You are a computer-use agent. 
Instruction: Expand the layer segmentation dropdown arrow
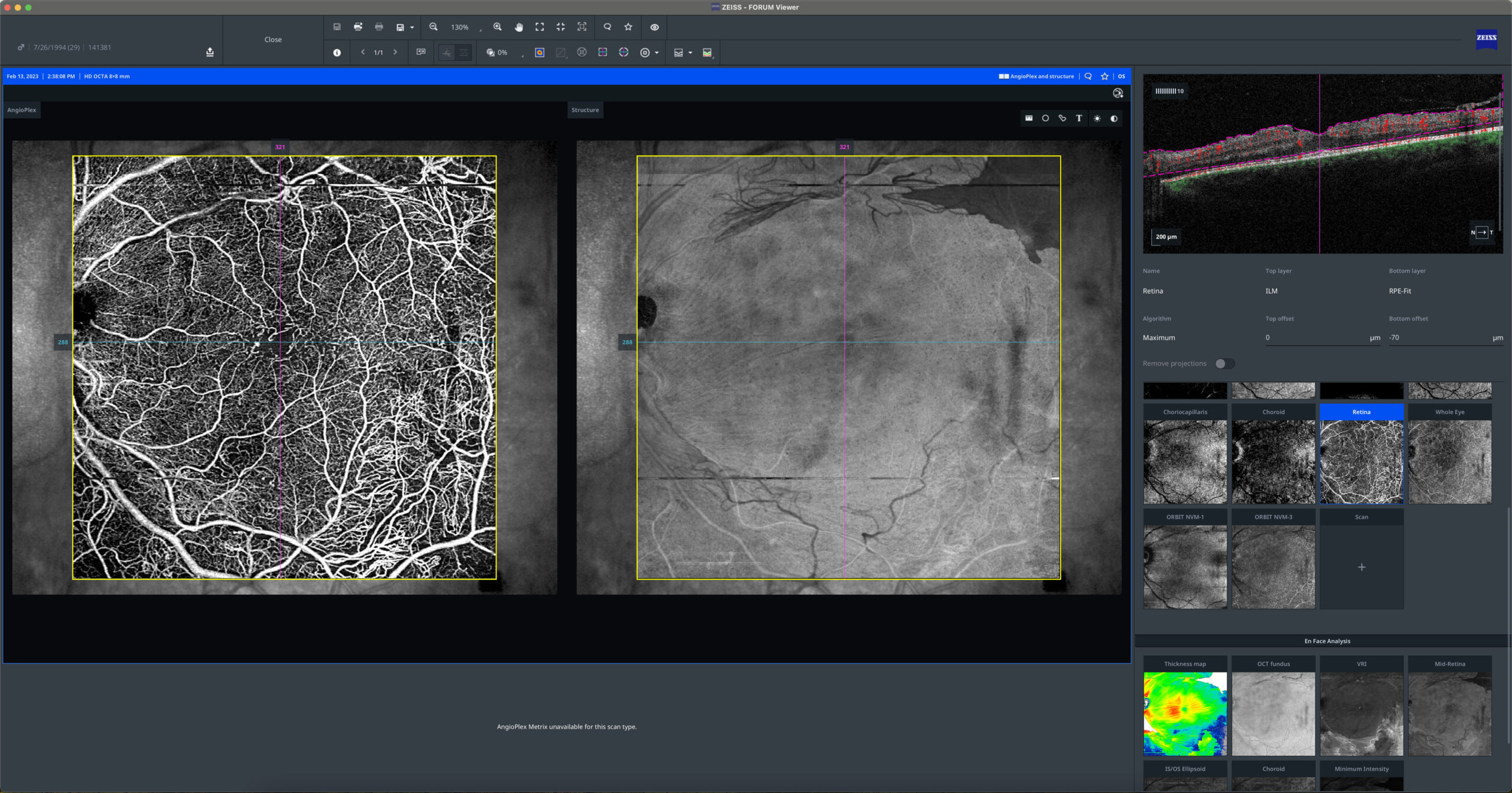click(690, 53)
